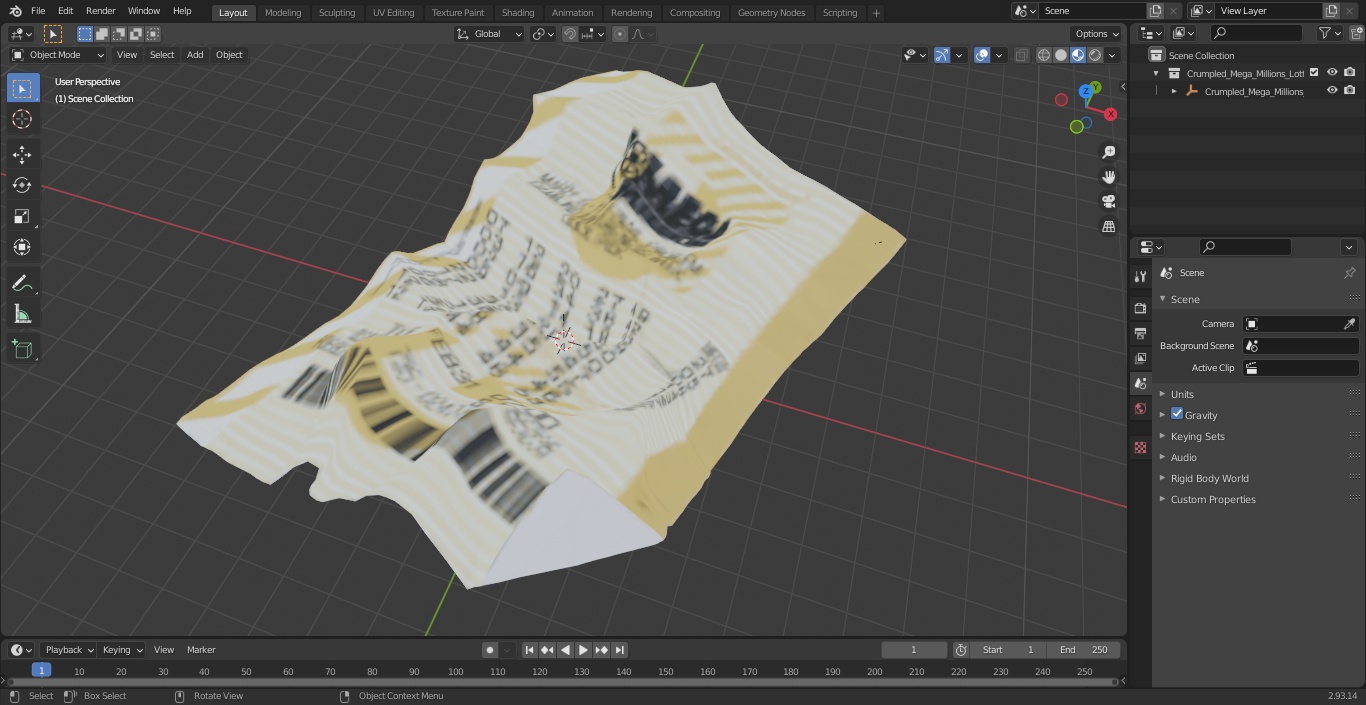This screenshot has height=705, width=1366.
Task: Enable the Gravity checkbox
Action: tap(1177, 414)
